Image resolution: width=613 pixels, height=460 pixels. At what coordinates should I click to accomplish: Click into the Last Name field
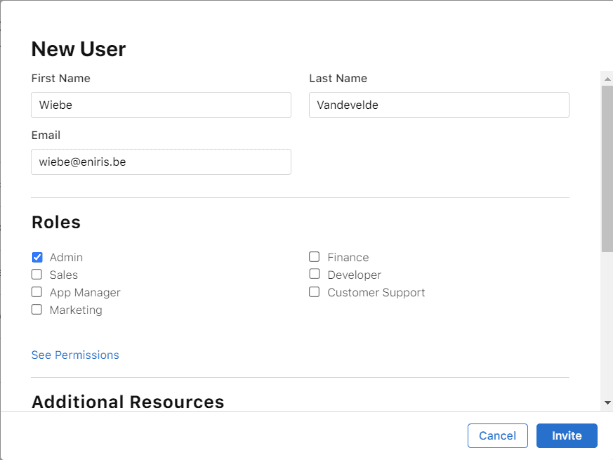pyautogui.click(x=439, y=105)
